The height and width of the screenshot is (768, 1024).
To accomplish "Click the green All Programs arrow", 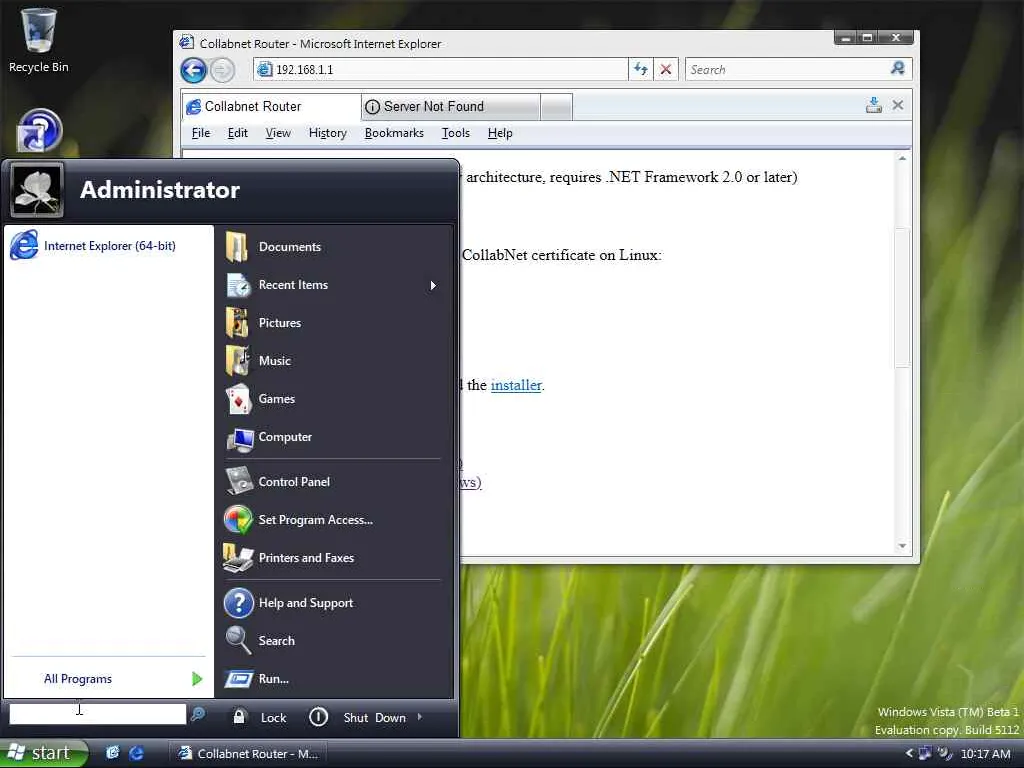I will tap(197, 679).
